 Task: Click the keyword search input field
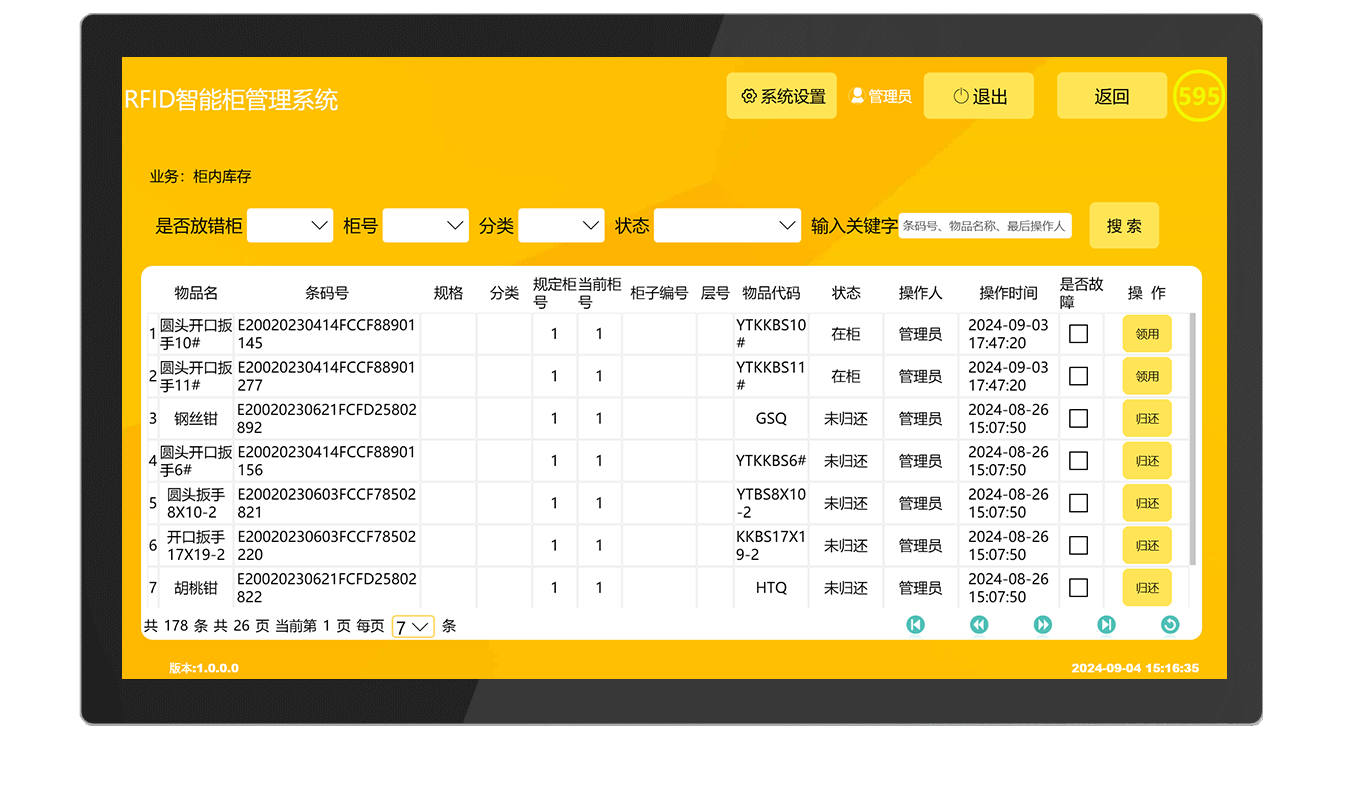984,226
